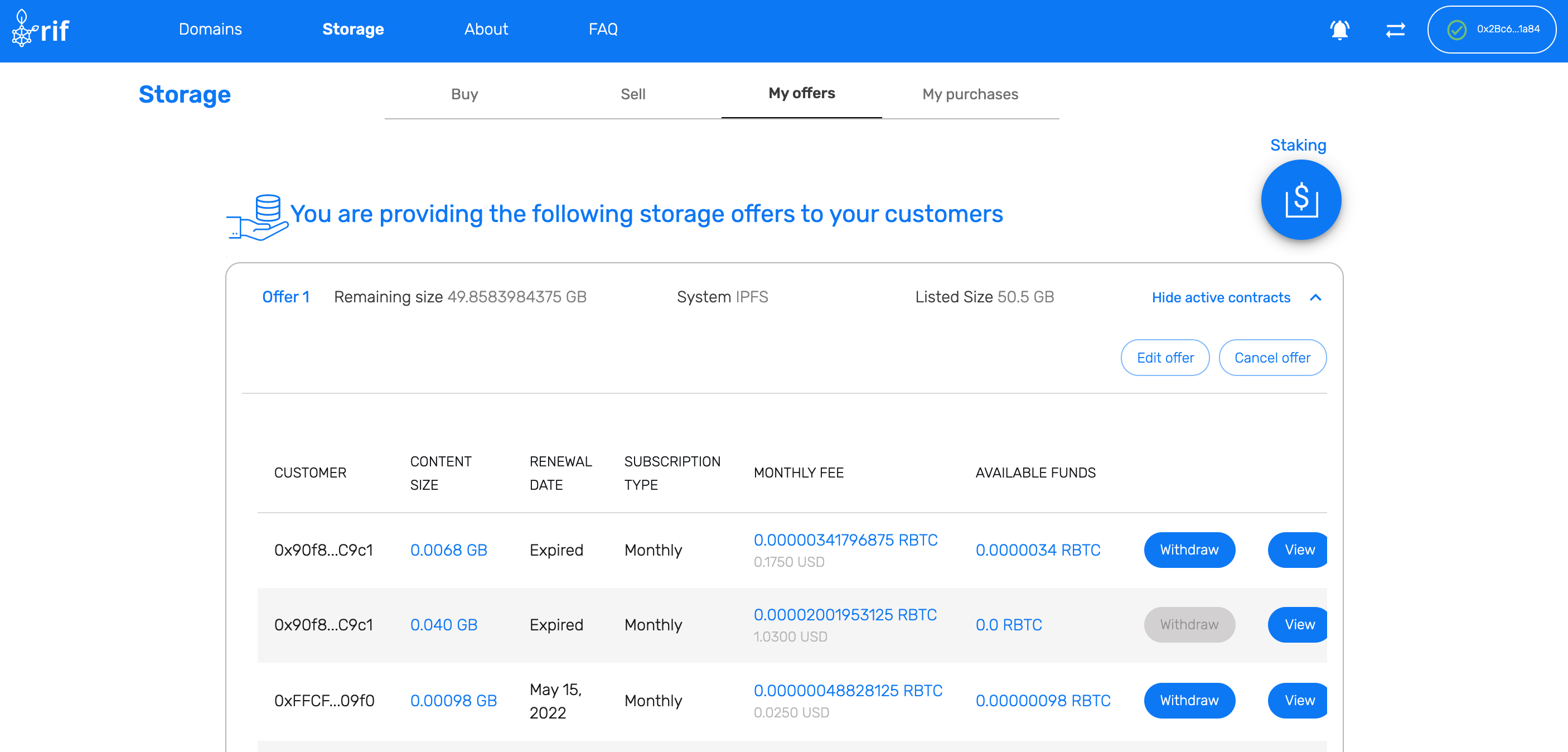Withdraw funds for 0x90f8...C9c1 first row

coord(1189,549)
